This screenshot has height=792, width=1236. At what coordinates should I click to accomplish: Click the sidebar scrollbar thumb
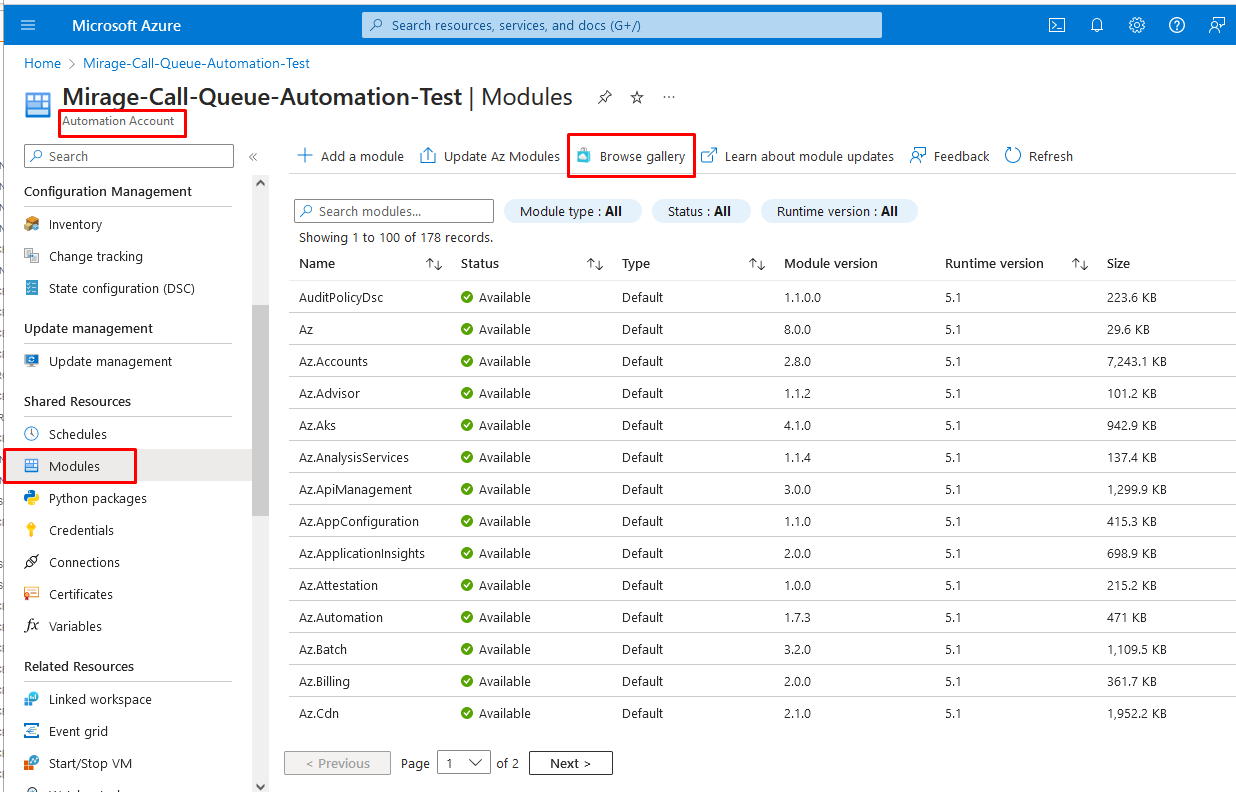pyautogui.click(x=260, y=410)
